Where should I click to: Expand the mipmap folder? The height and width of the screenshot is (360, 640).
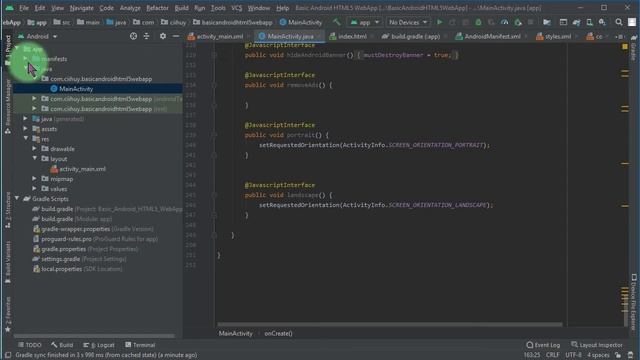[35, 179]
